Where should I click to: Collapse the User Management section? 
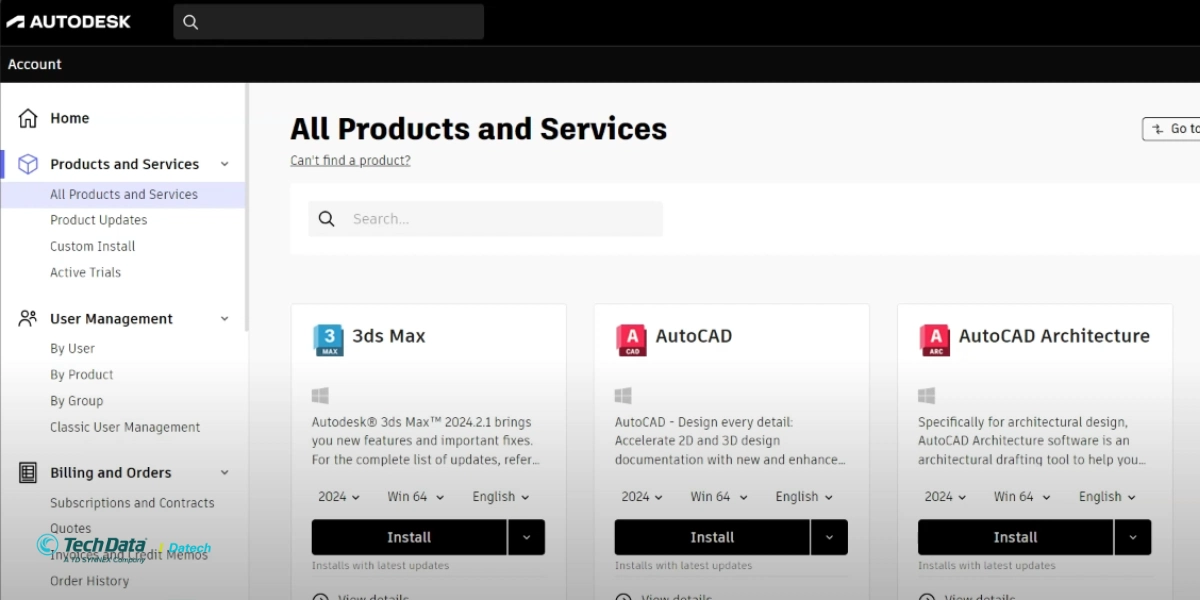click(224, 318)
